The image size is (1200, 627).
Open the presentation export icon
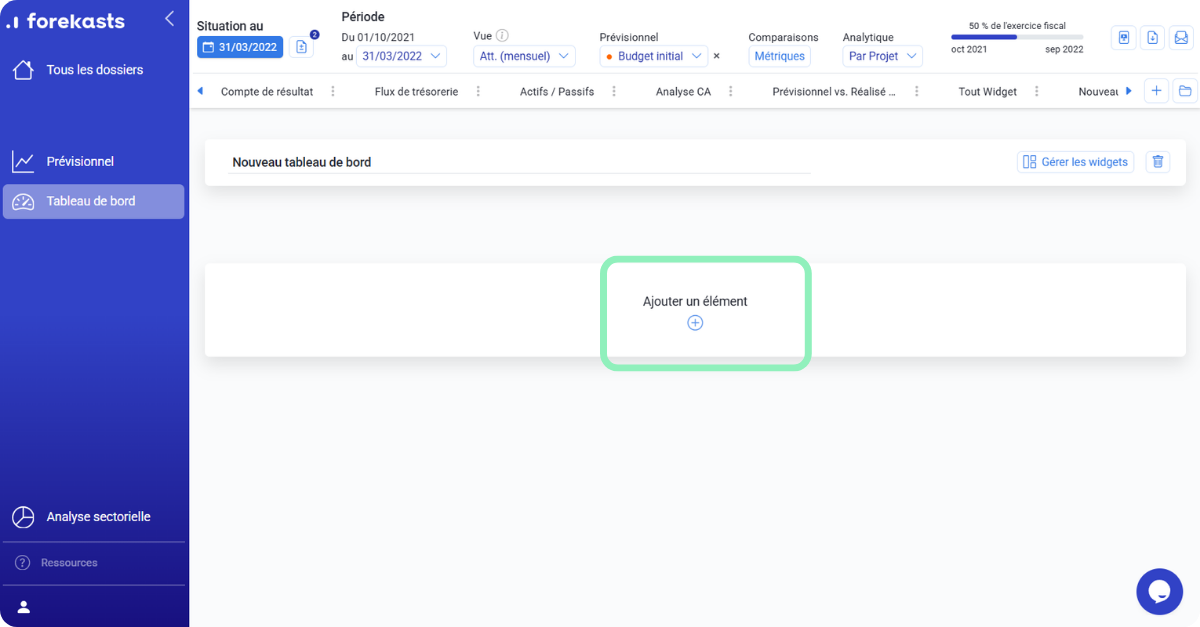1124,37
